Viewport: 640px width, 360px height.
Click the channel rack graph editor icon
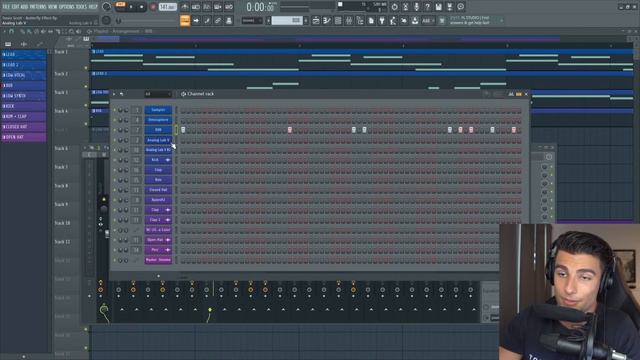511,94
